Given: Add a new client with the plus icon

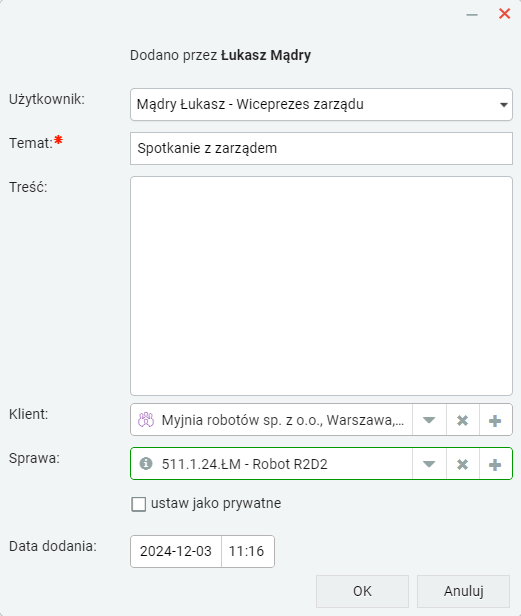Looking at the screenshot, I should [495, 420].
